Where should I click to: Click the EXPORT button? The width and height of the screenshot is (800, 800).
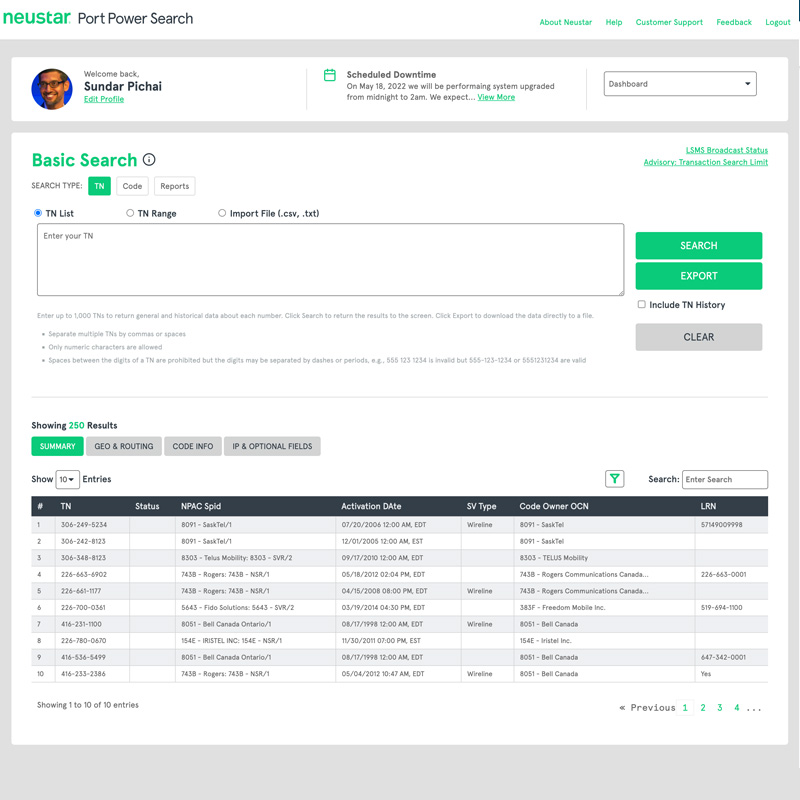tap(698, 276)
